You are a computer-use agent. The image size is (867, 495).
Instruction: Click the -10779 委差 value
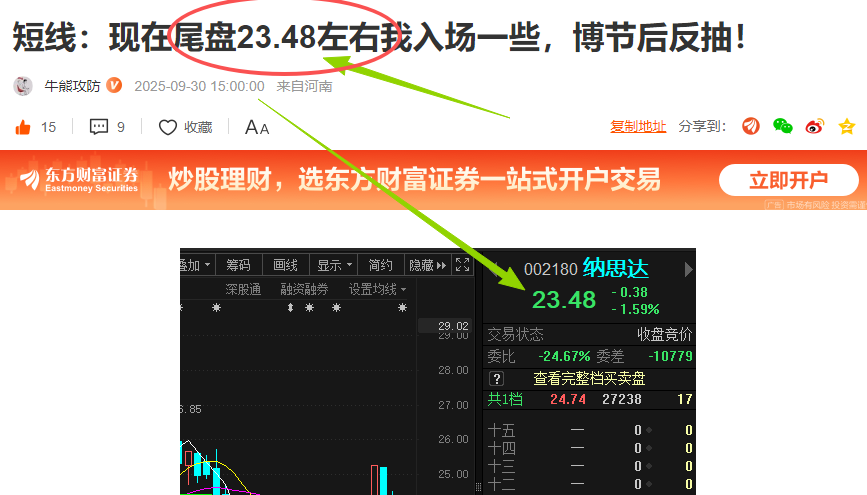point(670,356)
